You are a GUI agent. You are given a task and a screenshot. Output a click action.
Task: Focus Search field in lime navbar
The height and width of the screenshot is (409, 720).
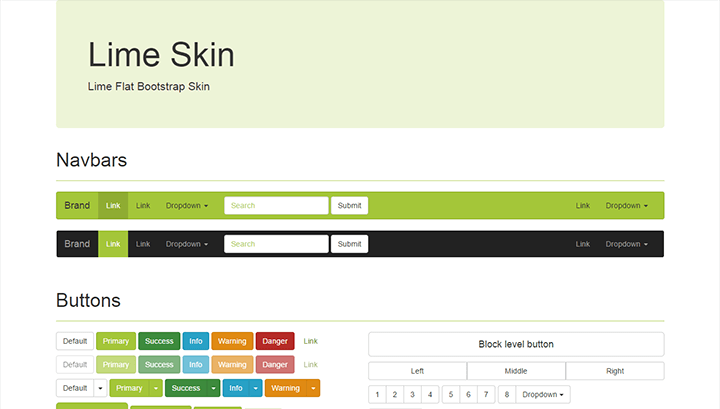(276, 205)
